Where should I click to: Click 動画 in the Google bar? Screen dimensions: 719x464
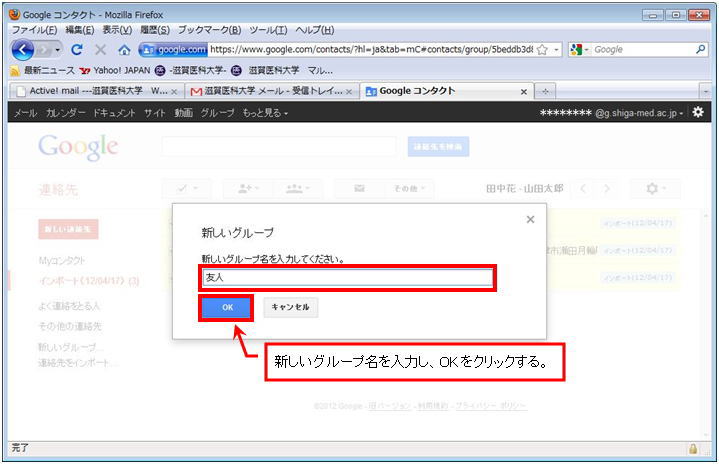pos(183,113)
